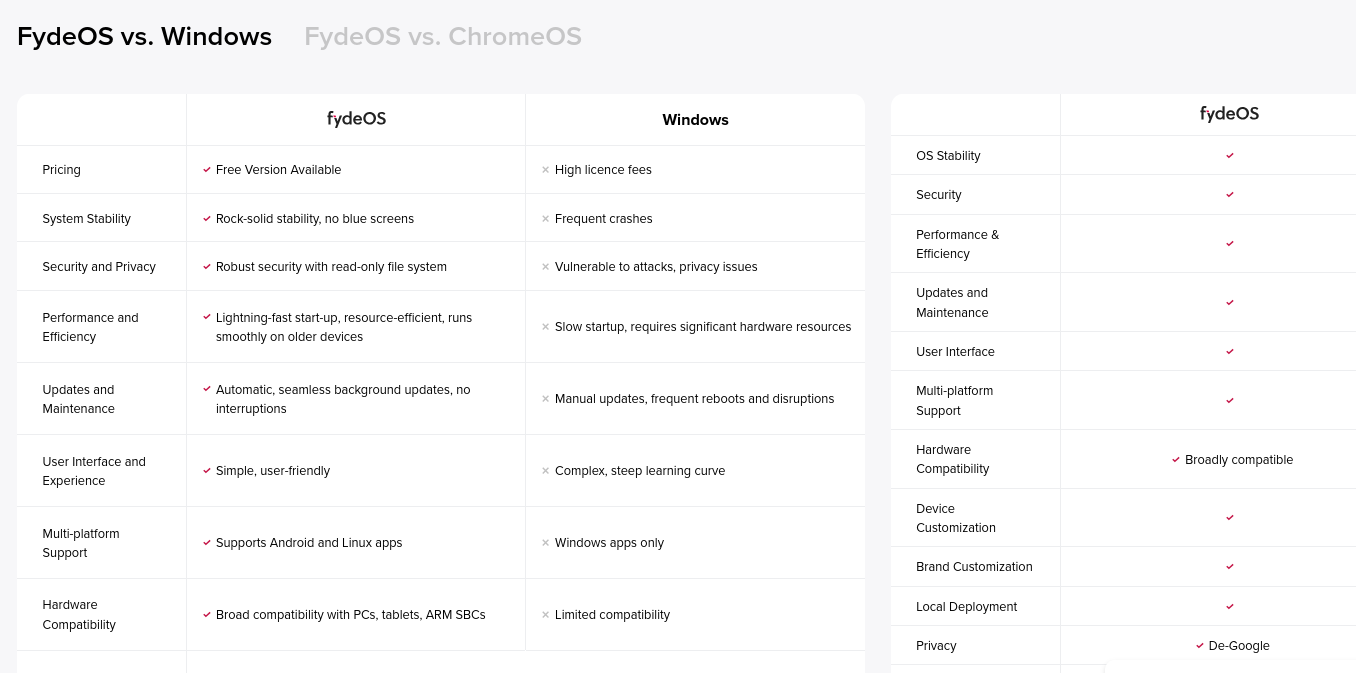1356x673 pixels.
Task: Click cross icon beside Windows apps only
Action: 546,543
